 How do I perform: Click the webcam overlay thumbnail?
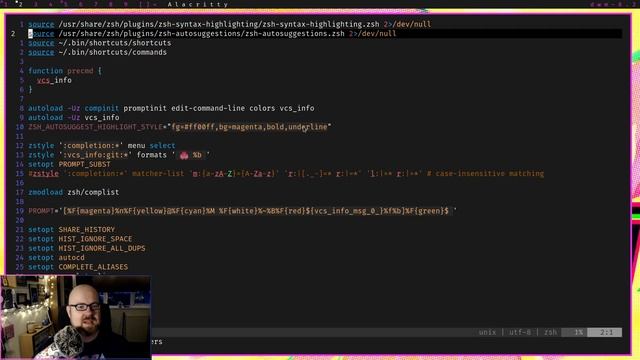pyautogui.click(x=76, y=317)
